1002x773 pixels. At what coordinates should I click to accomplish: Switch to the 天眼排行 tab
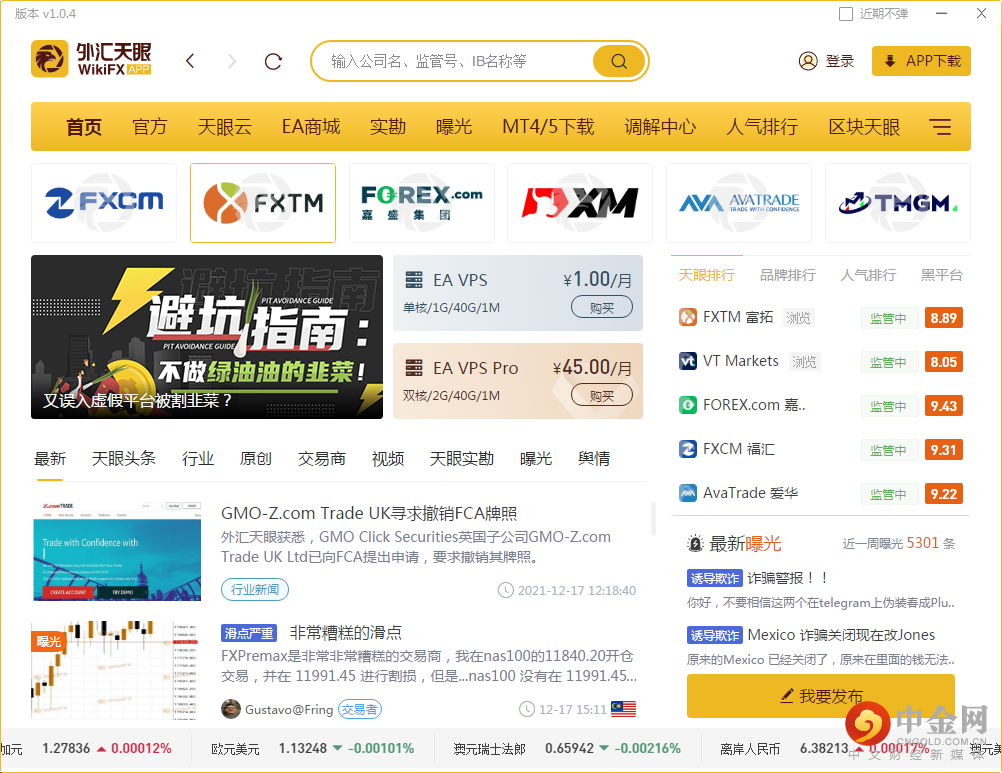tap(706, 275)
